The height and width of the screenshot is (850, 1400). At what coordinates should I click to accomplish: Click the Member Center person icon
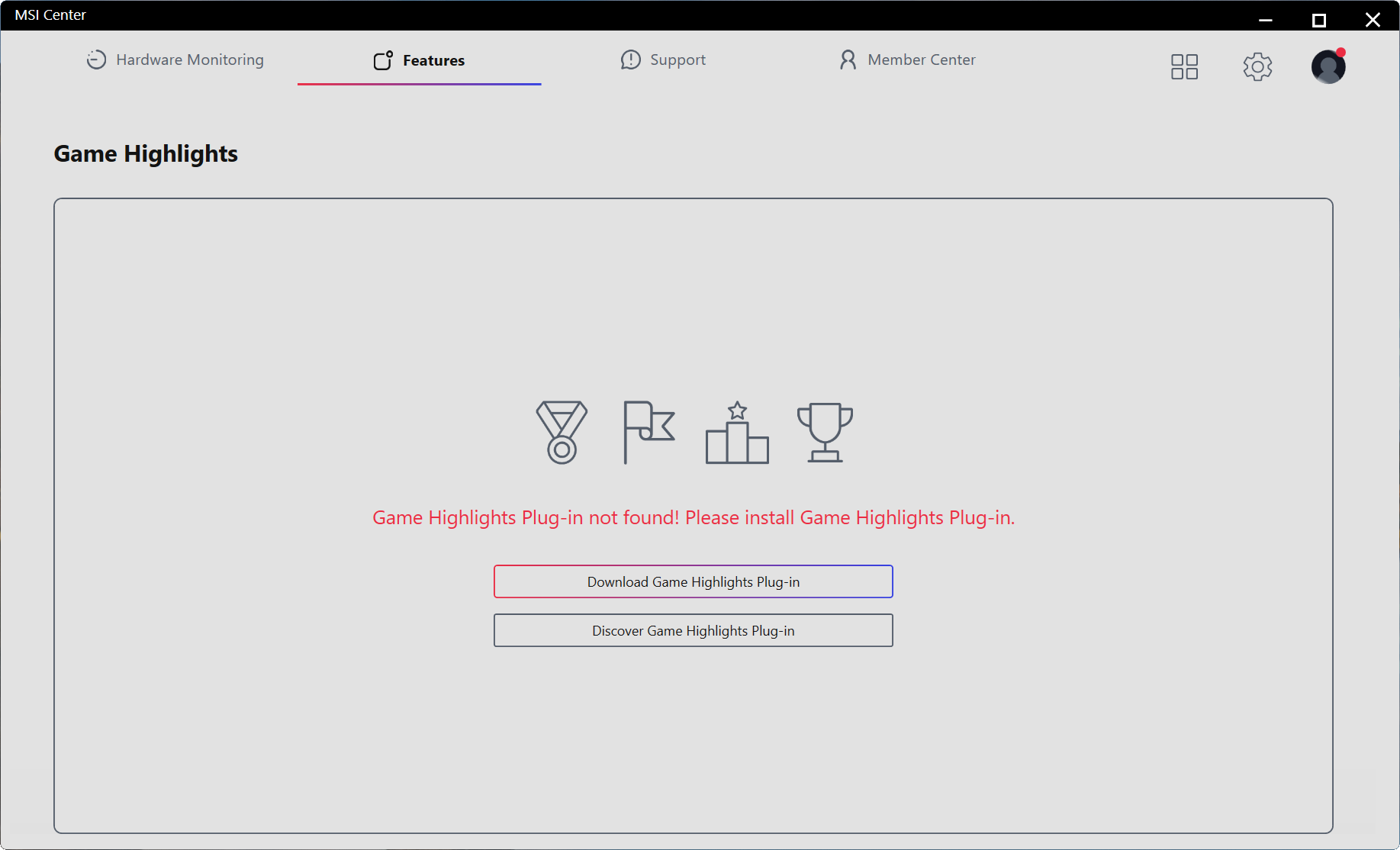point(848,60)
